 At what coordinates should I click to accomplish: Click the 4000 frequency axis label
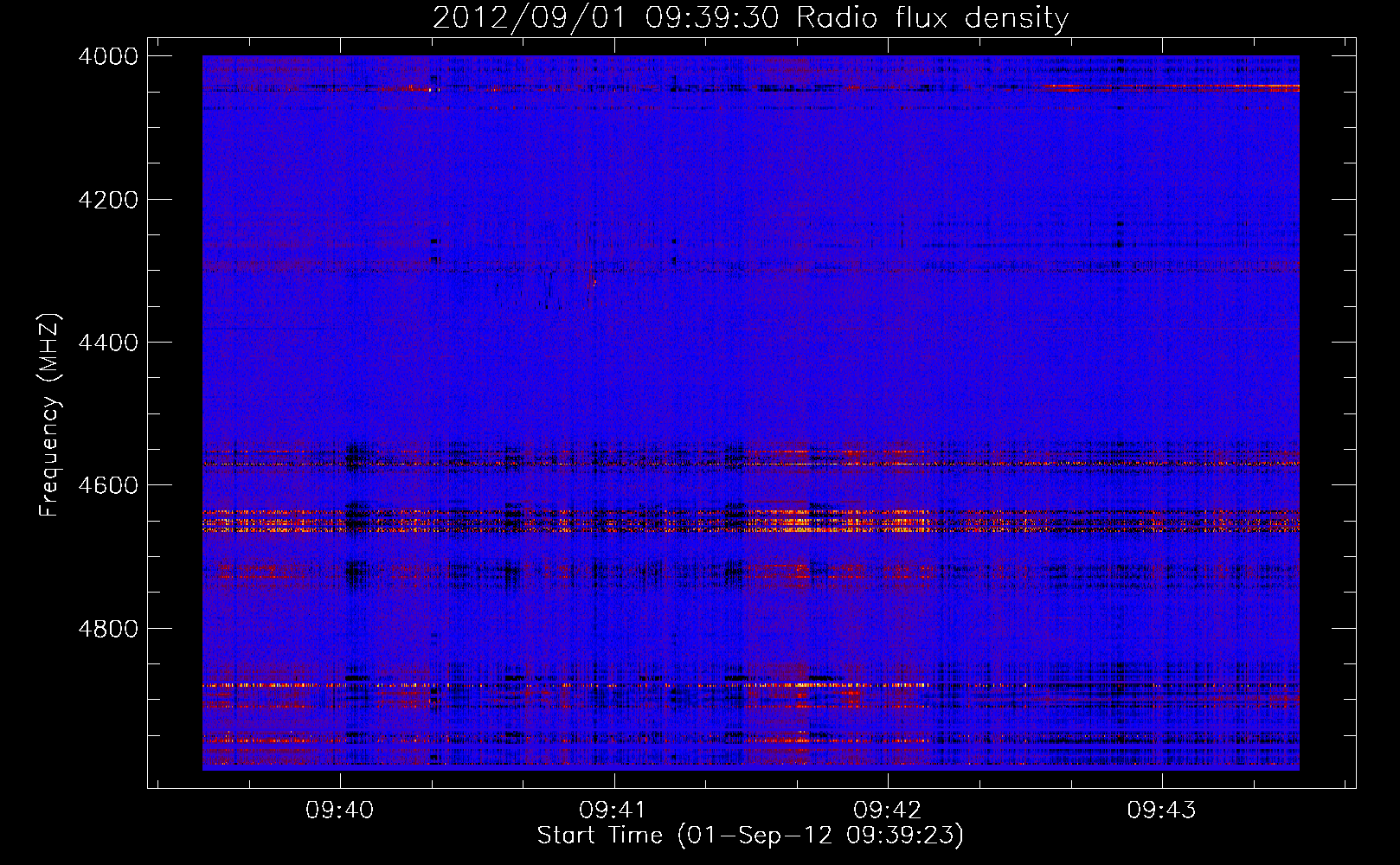click(108, 56)
